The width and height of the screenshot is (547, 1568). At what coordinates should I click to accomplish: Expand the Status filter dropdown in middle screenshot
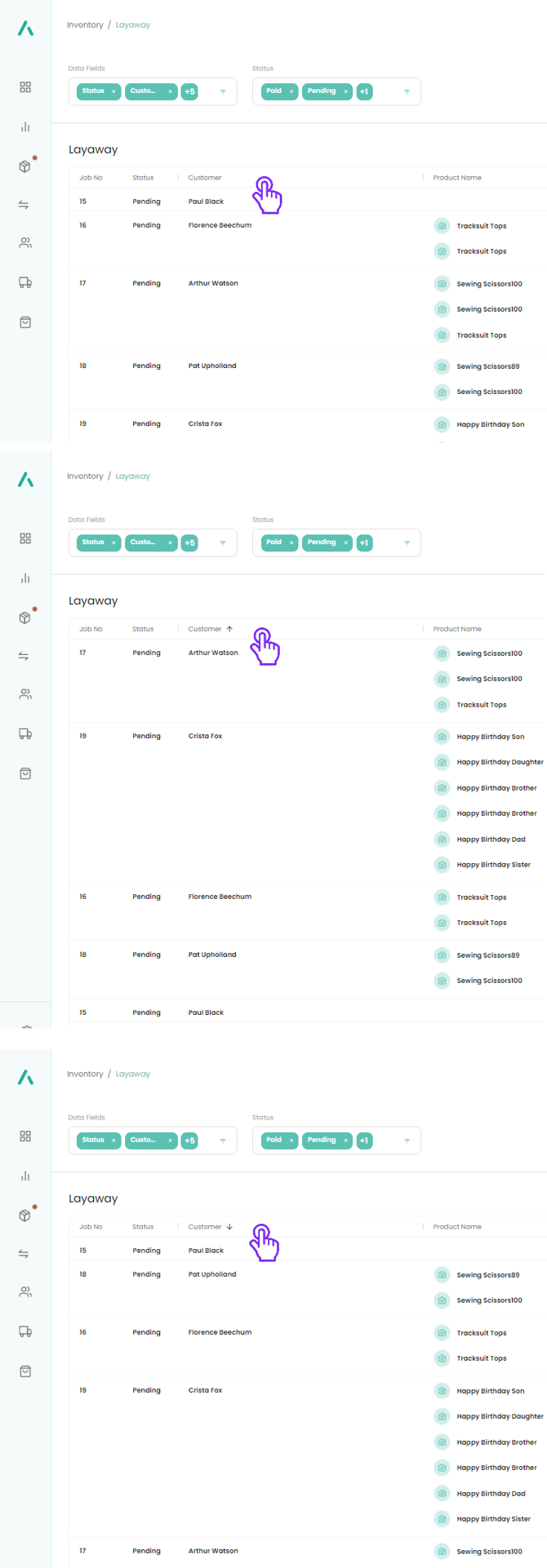point(407,543)
